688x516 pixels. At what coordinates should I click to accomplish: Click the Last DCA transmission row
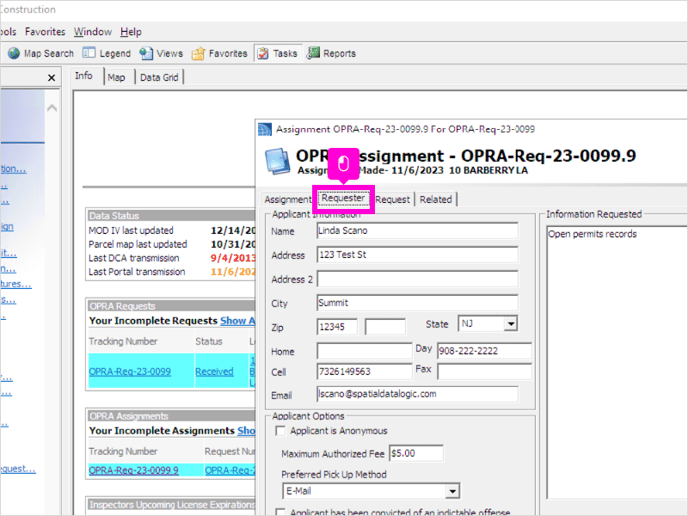point(171,258)
